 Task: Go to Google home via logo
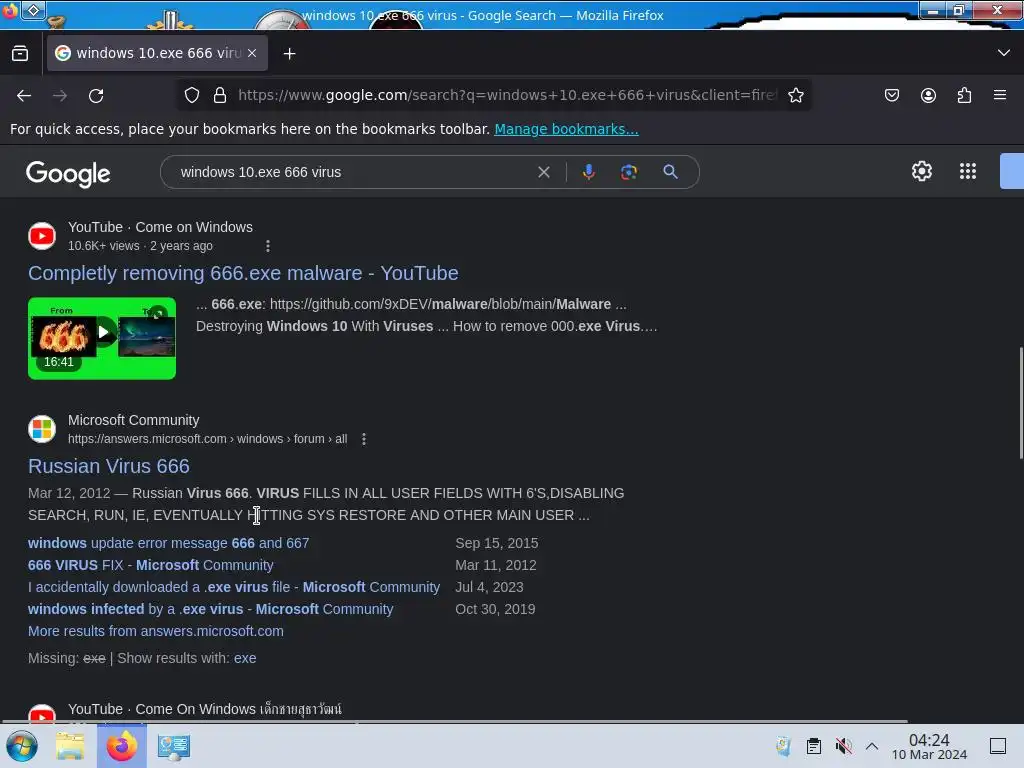pyautogui.click(x=68, y=174)
